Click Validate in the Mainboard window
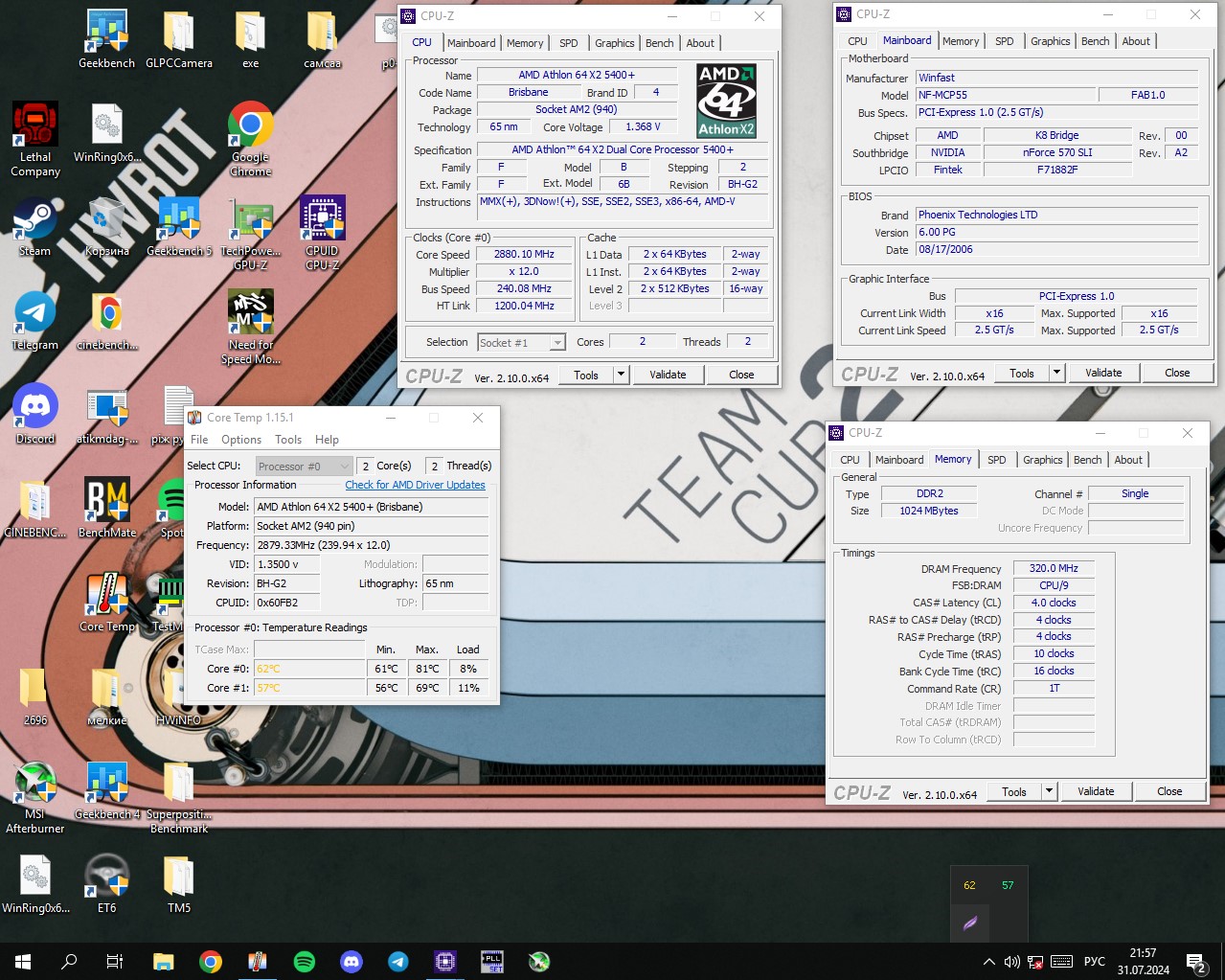 coord(1103,373)
